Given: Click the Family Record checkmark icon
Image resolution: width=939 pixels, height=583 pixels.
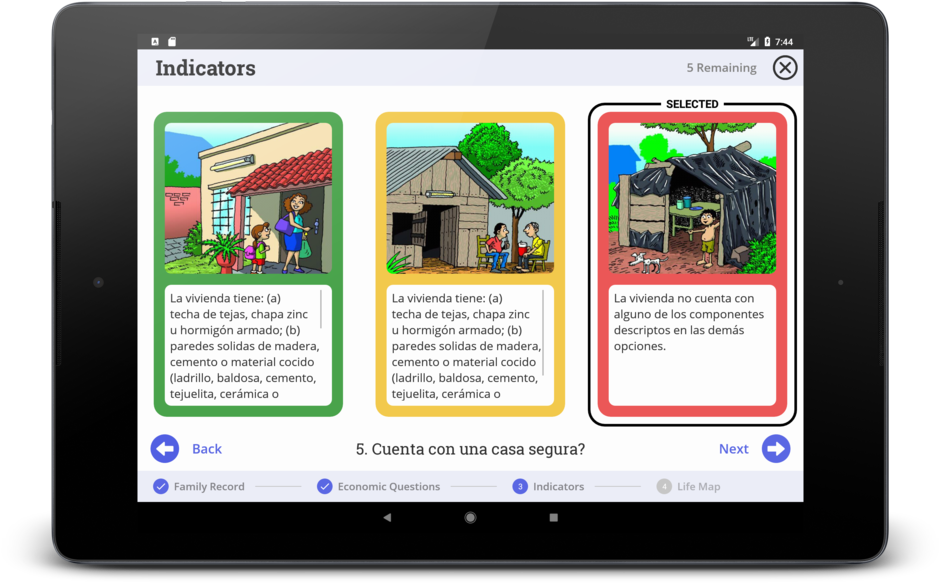Looking at the screenshot, I should (x=161, y=487).
